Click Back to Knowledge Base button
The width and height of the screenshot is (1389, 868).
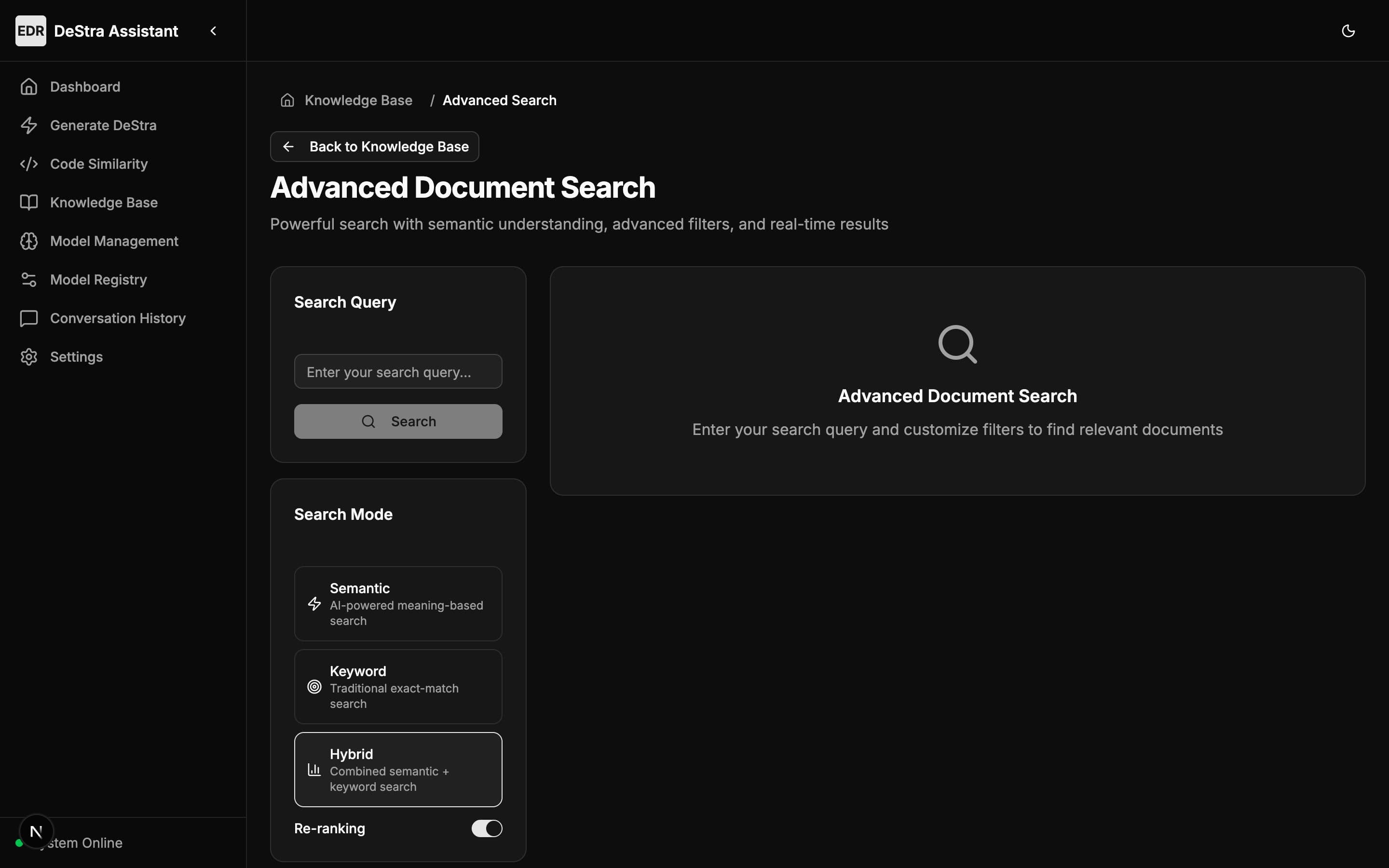click(375, 147)
